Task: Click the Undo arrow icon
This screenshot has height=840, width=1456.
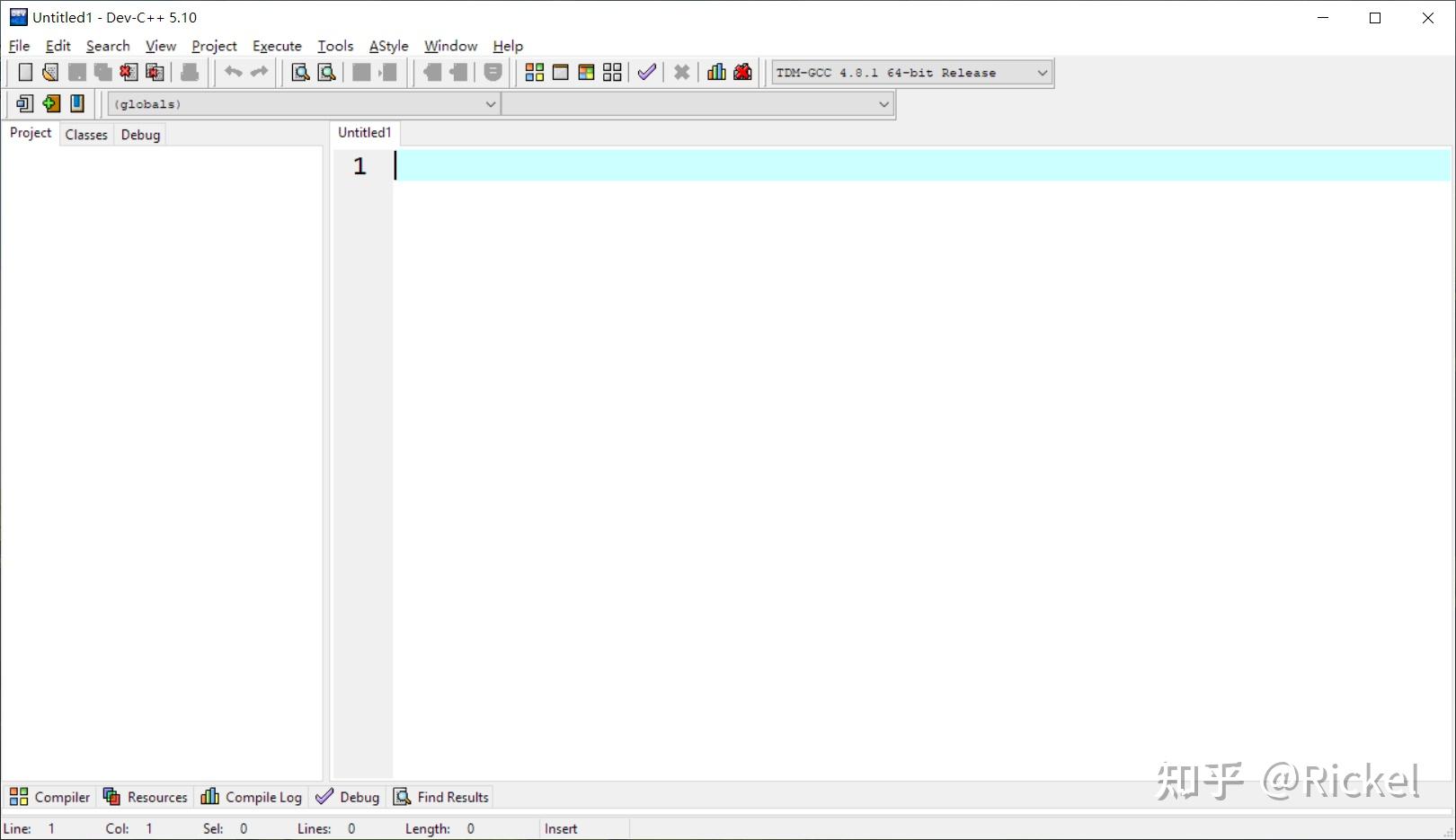Action: (x=234, y=73)
